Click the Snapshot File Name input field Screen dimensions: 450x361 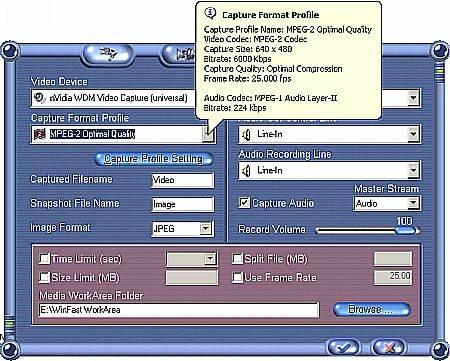pyautogui.click(x=182, y=204)
